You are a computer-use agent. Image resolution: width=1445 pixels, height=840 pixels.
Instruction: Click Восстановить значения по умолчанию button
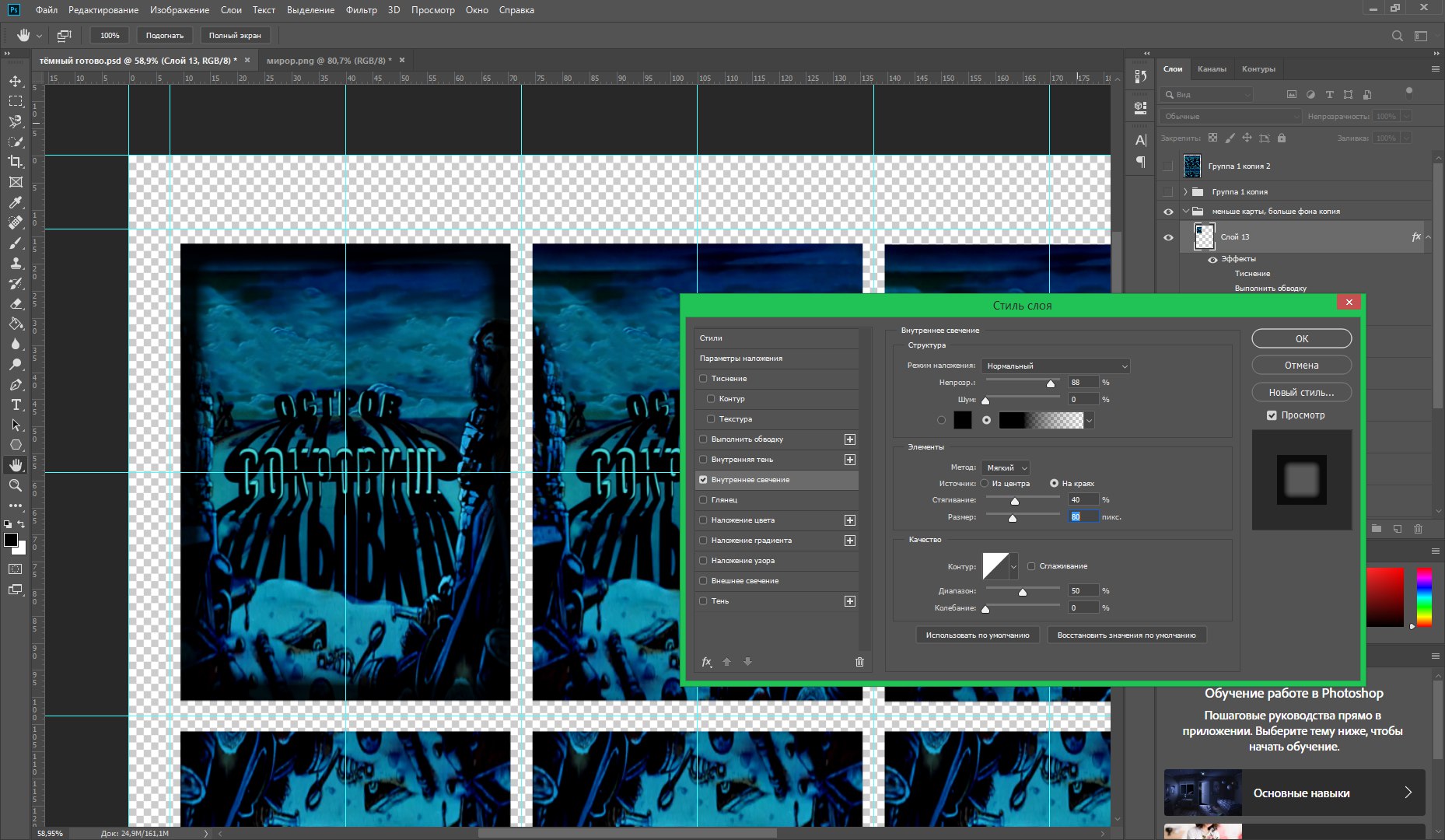pyautogui.click(x=1127, y=635)
